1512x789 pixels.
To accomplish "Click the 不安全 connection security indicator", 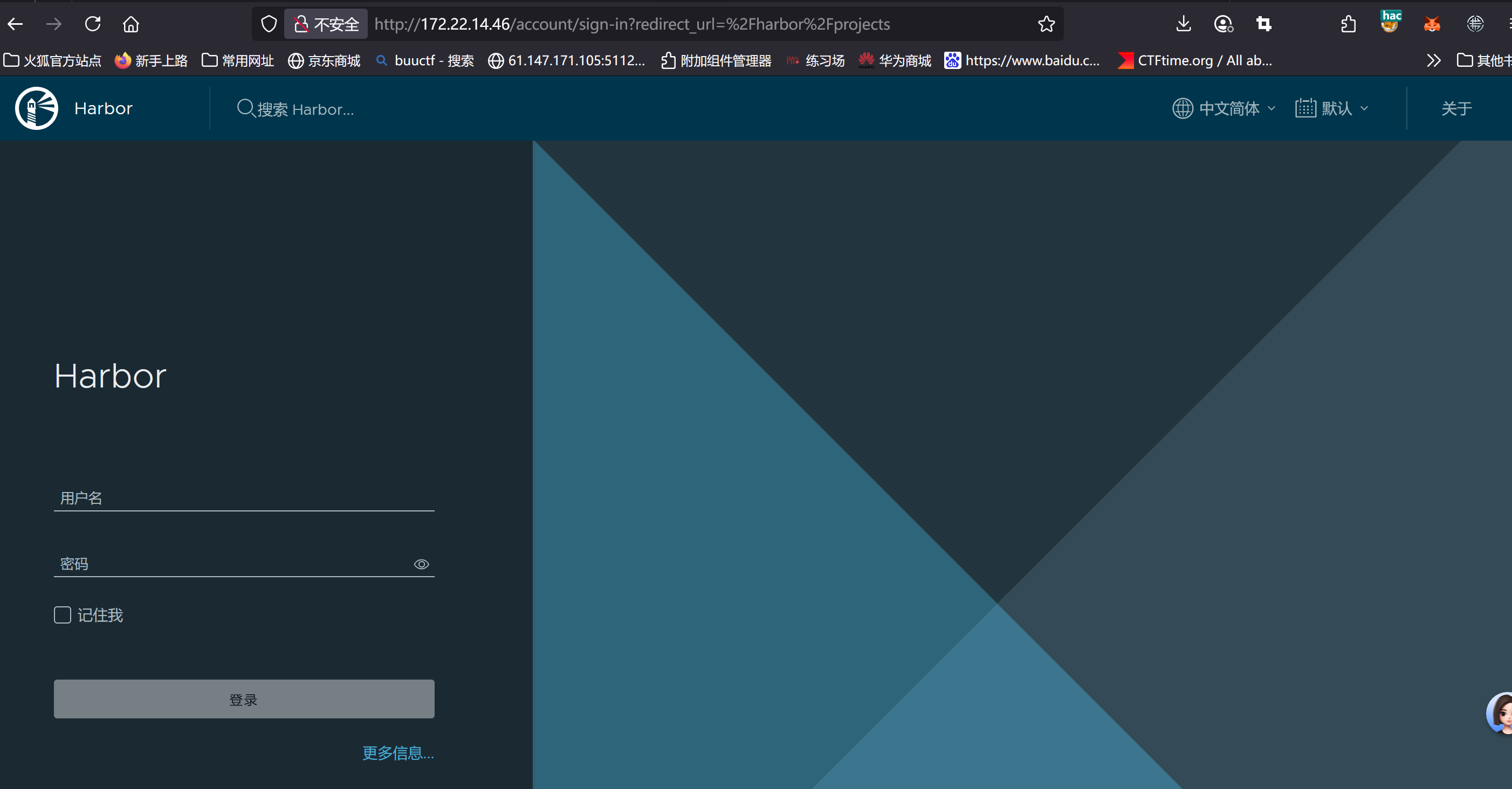I will click(326, 24).
